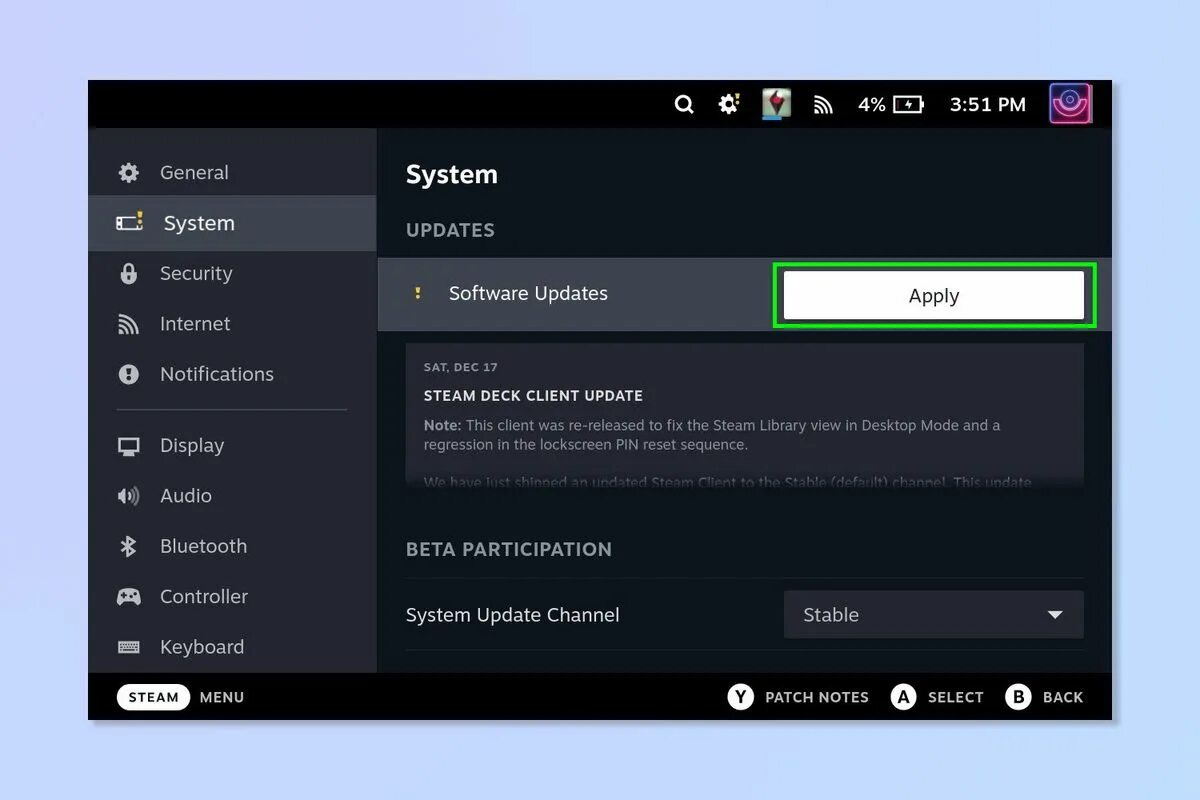Apply the pending software update
Viewport: 1200px width, 800px height.
(x=934, y=295)
